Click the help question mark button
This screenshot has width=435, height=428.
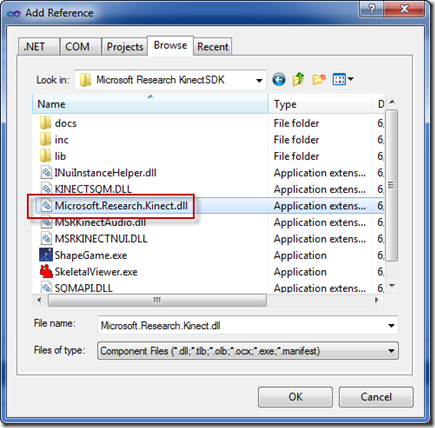tap(371, 9)
